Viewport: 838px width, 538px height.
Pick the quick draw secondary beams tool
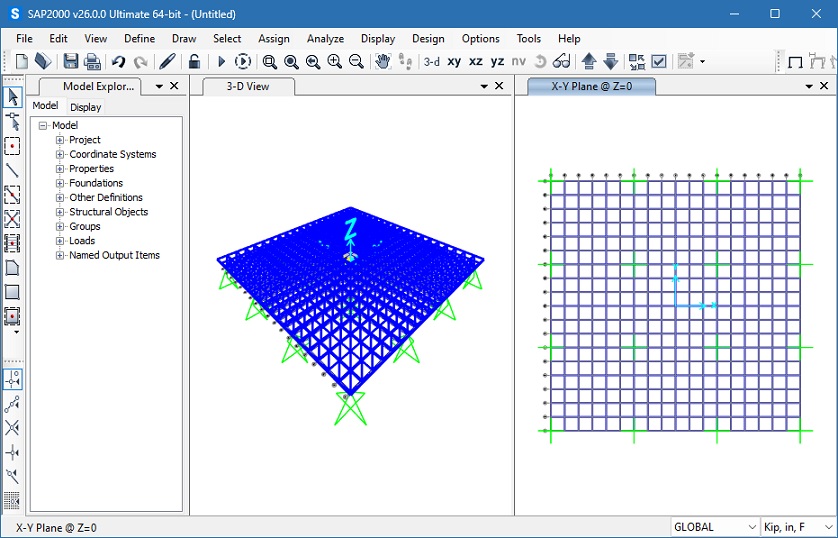[12, 243]
